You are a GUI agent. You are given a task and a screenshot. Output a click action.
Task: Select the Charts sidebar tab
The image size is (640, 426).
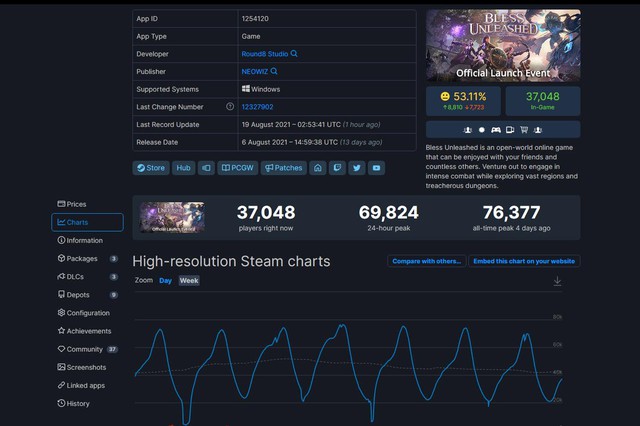point(87,222)
